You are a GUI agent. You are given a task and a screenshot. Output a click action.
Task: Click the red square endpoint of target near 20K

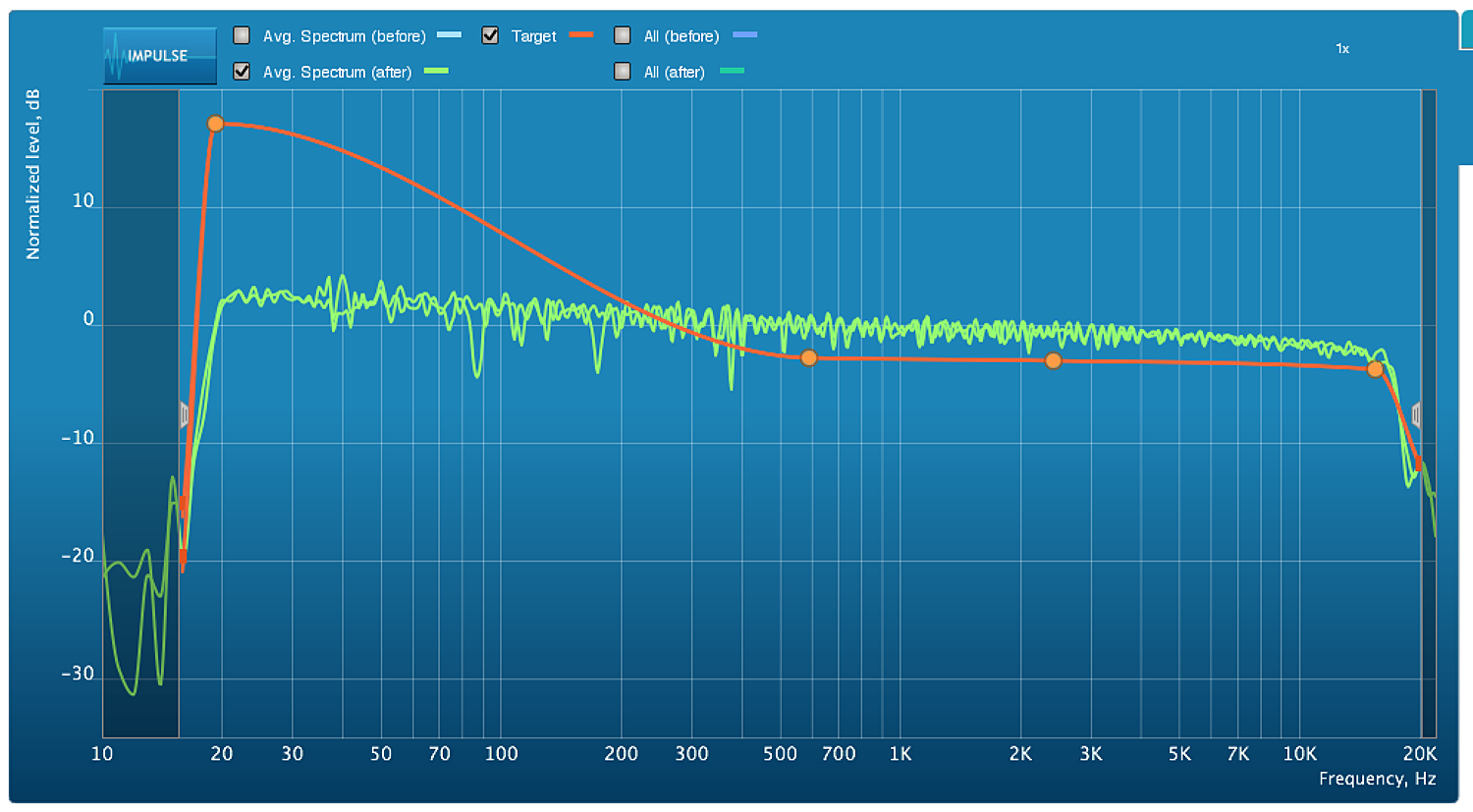[x=1418, y=463]
